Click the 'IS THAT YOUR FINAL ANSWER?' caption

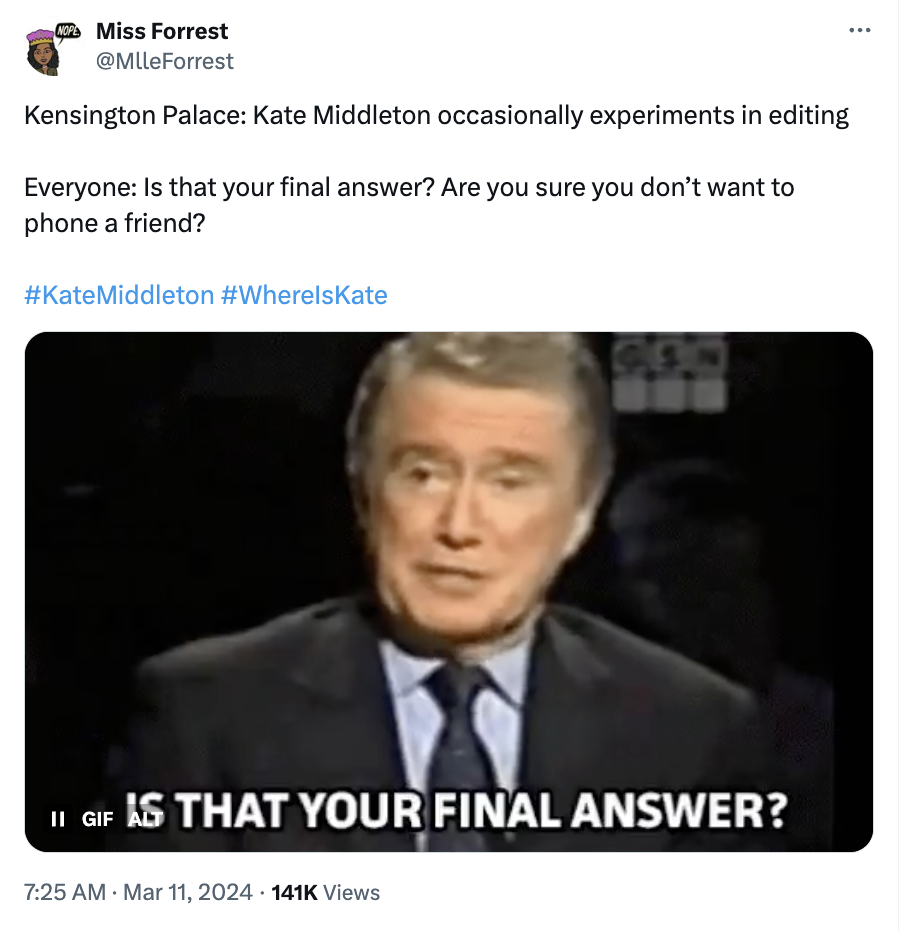click(457, 810)
